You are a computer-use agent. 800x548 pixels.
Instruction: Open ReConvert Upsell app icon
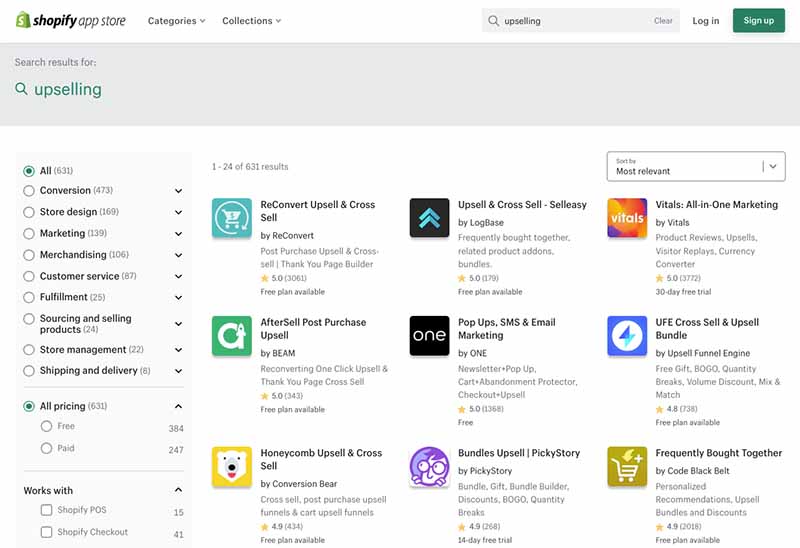pyautogui.click(x=232, y=218)
